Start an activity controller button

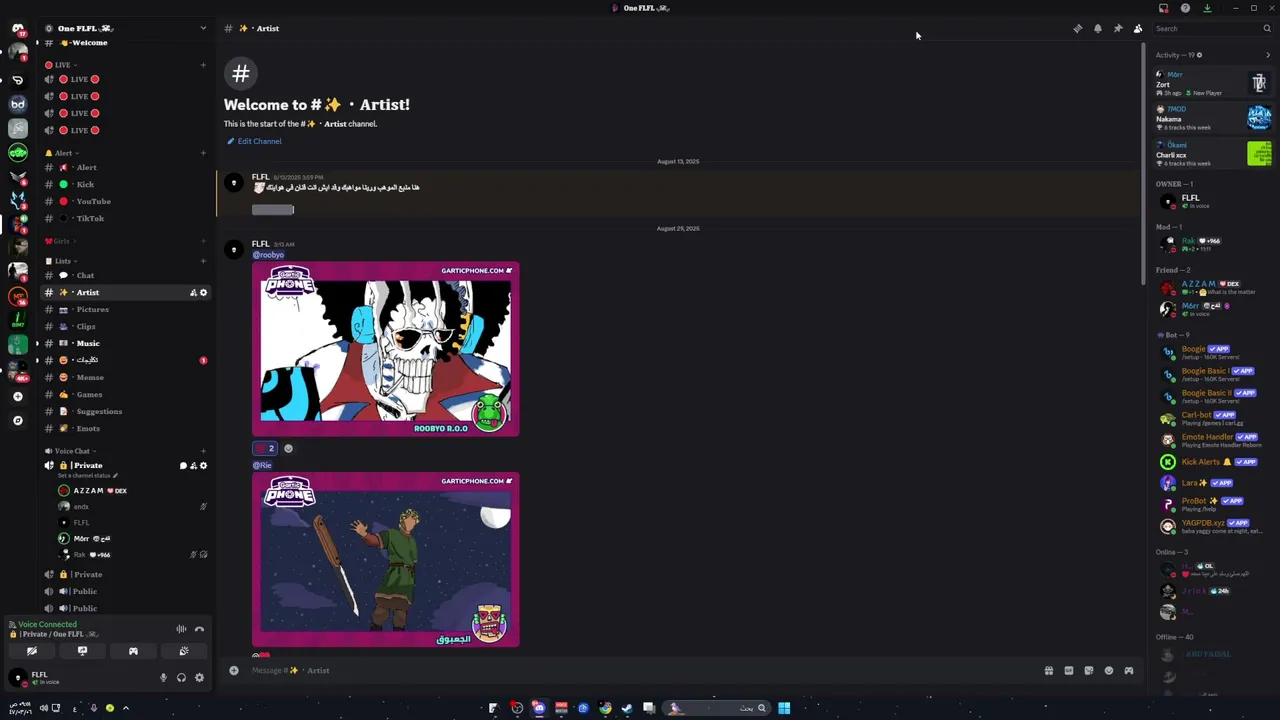click(133, 651)
